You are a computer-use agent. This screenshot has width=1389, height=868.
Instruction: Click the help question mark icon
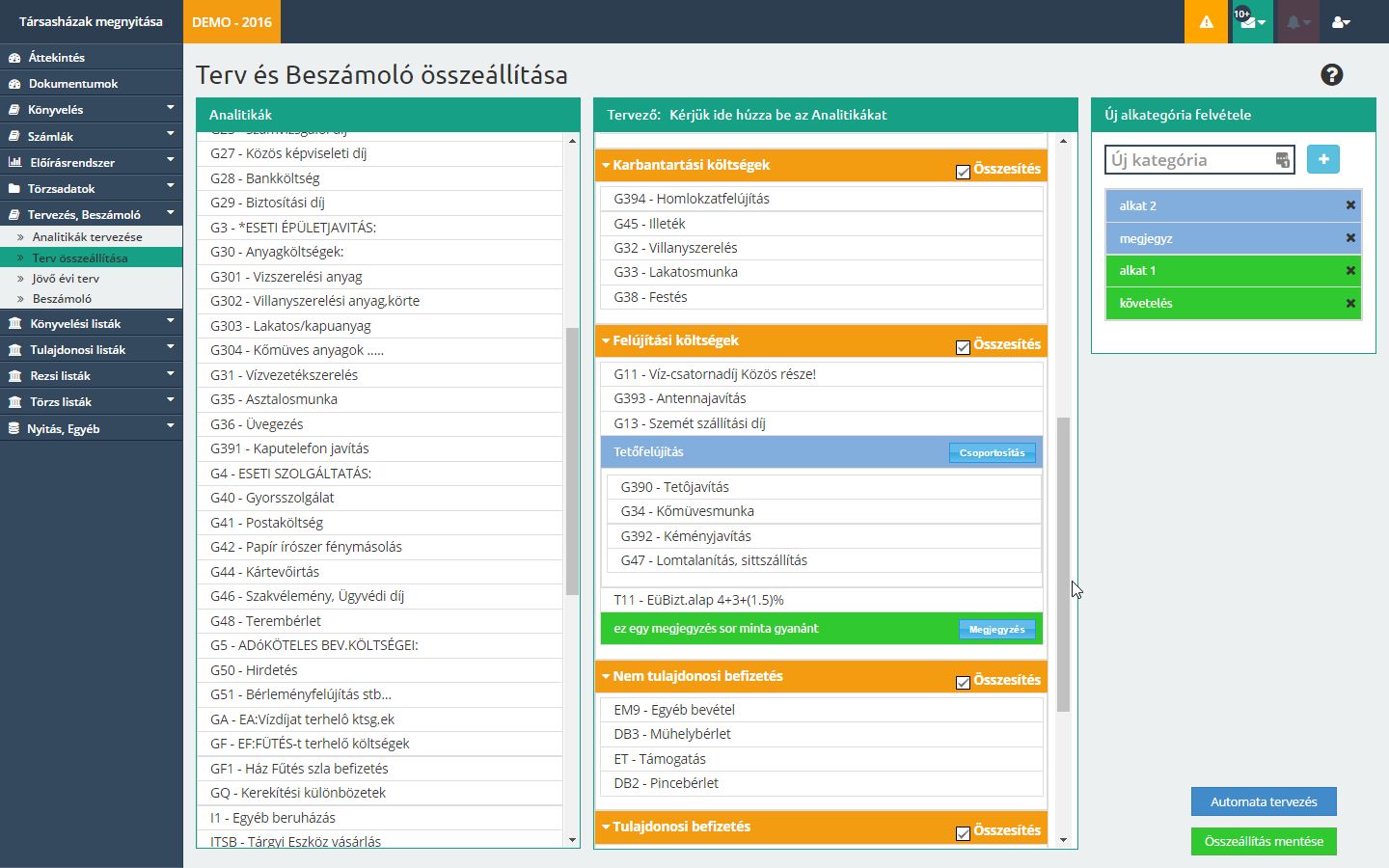coord(1331,75)
